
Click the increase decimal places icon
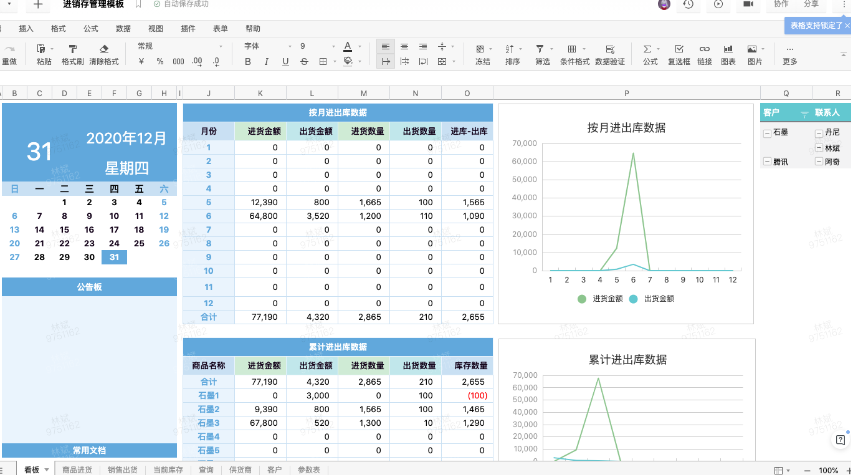click(x=198, y=62)
